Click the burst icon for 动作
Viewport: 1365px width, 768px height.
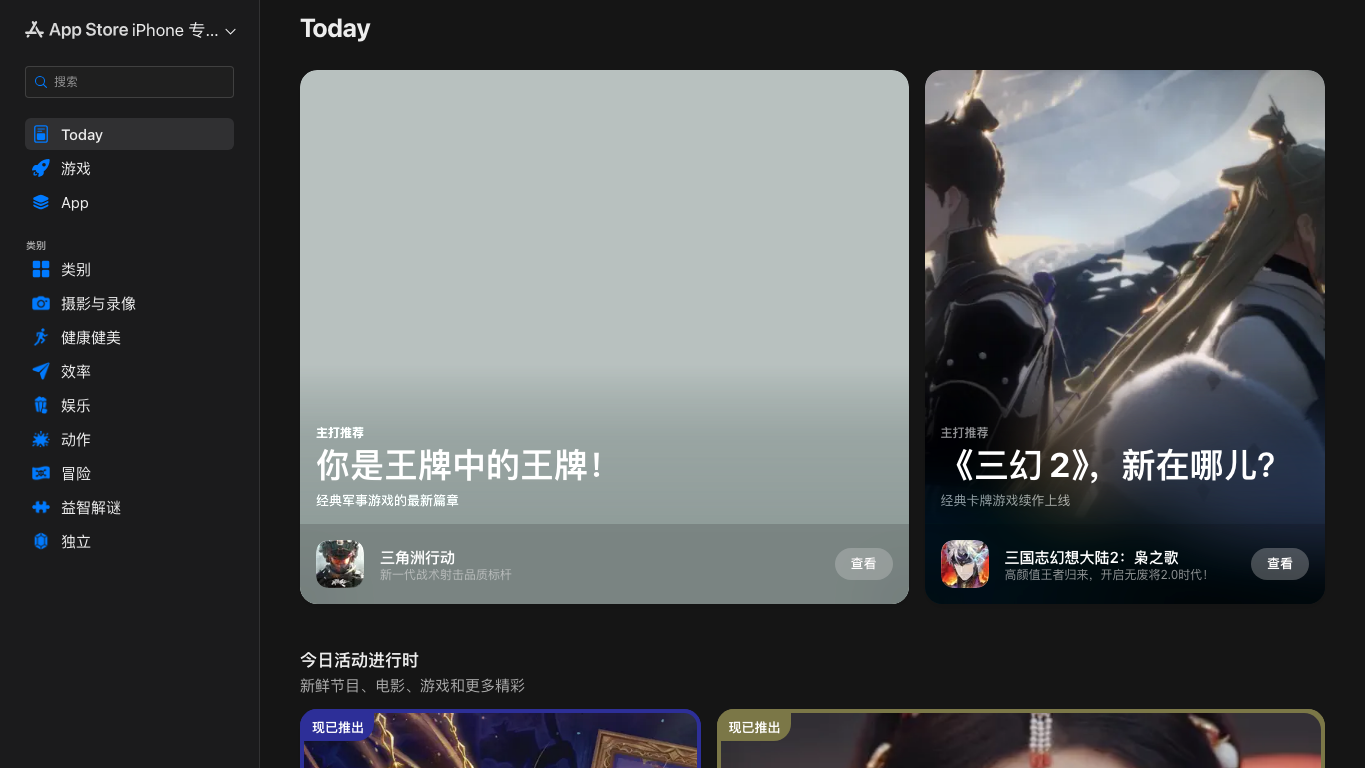click(x=41, y=439)
